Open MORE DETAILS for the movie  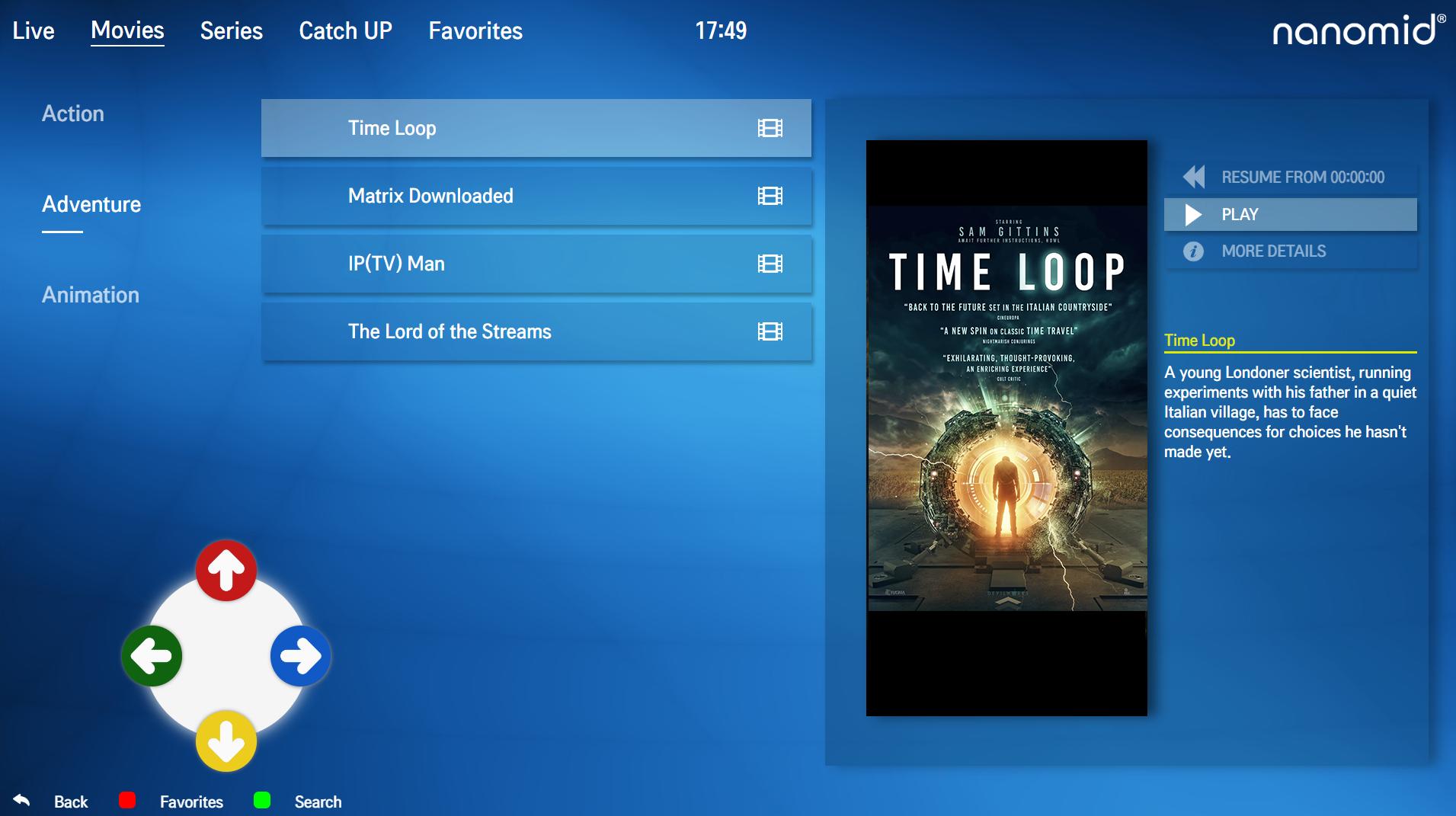(x=1291, y=251)
